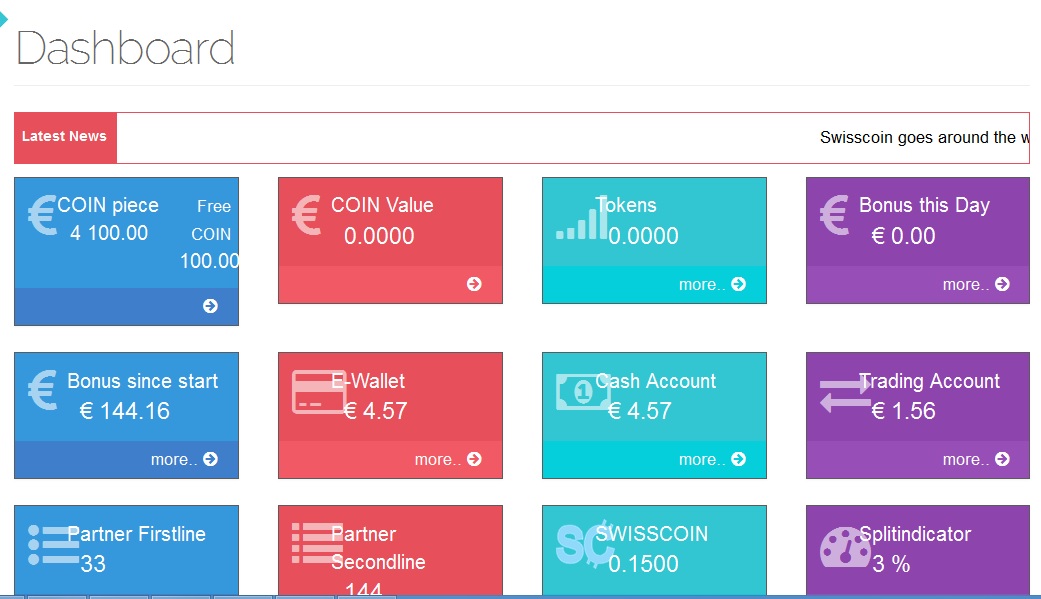
Task: Click arrow icon in Bonus since start footer
Action: coord(210,459)
